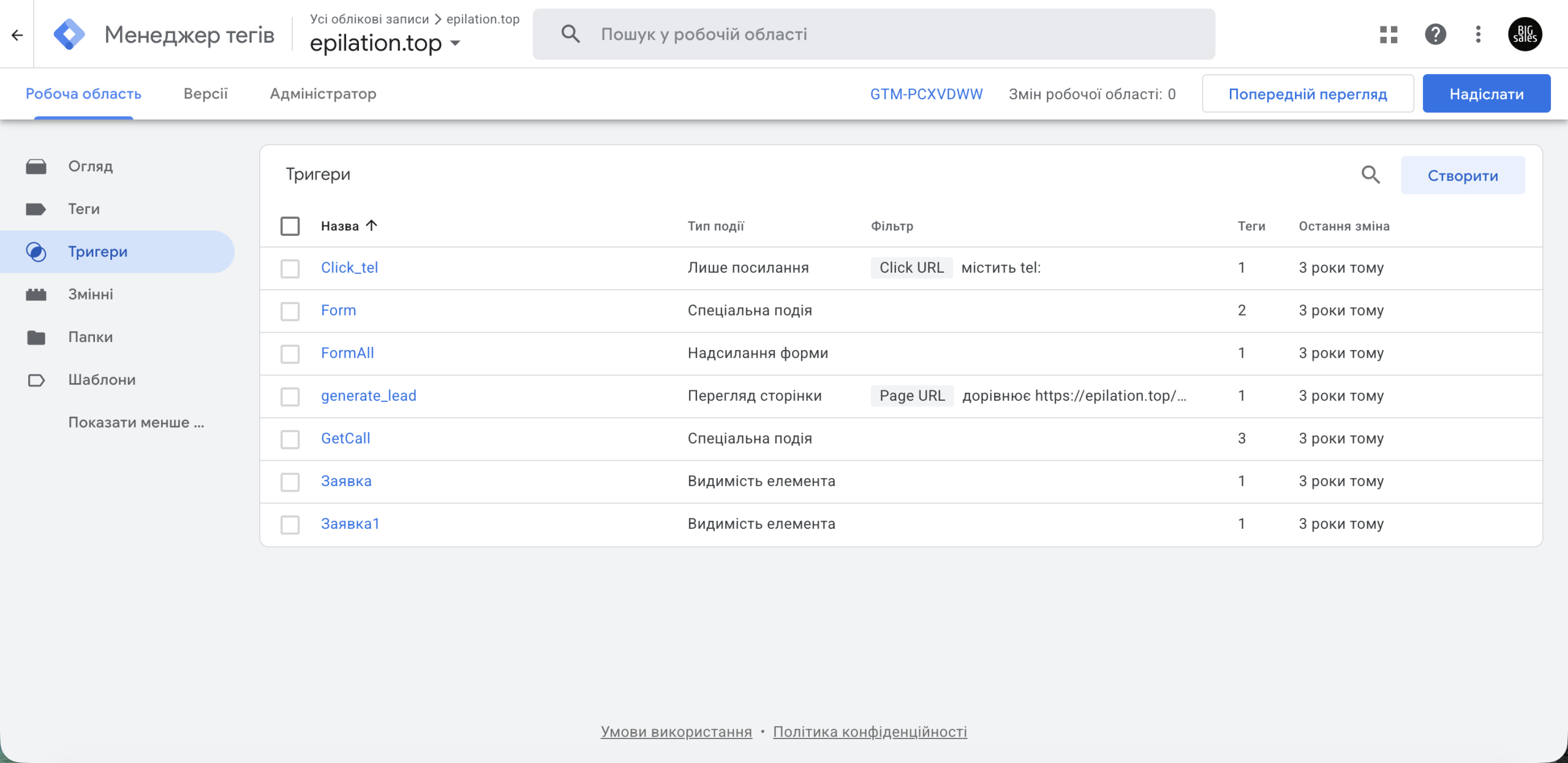Click the Тип події column header
Image resolution: width=1568 pixels, height=763 pixels.
click(715, 226)
